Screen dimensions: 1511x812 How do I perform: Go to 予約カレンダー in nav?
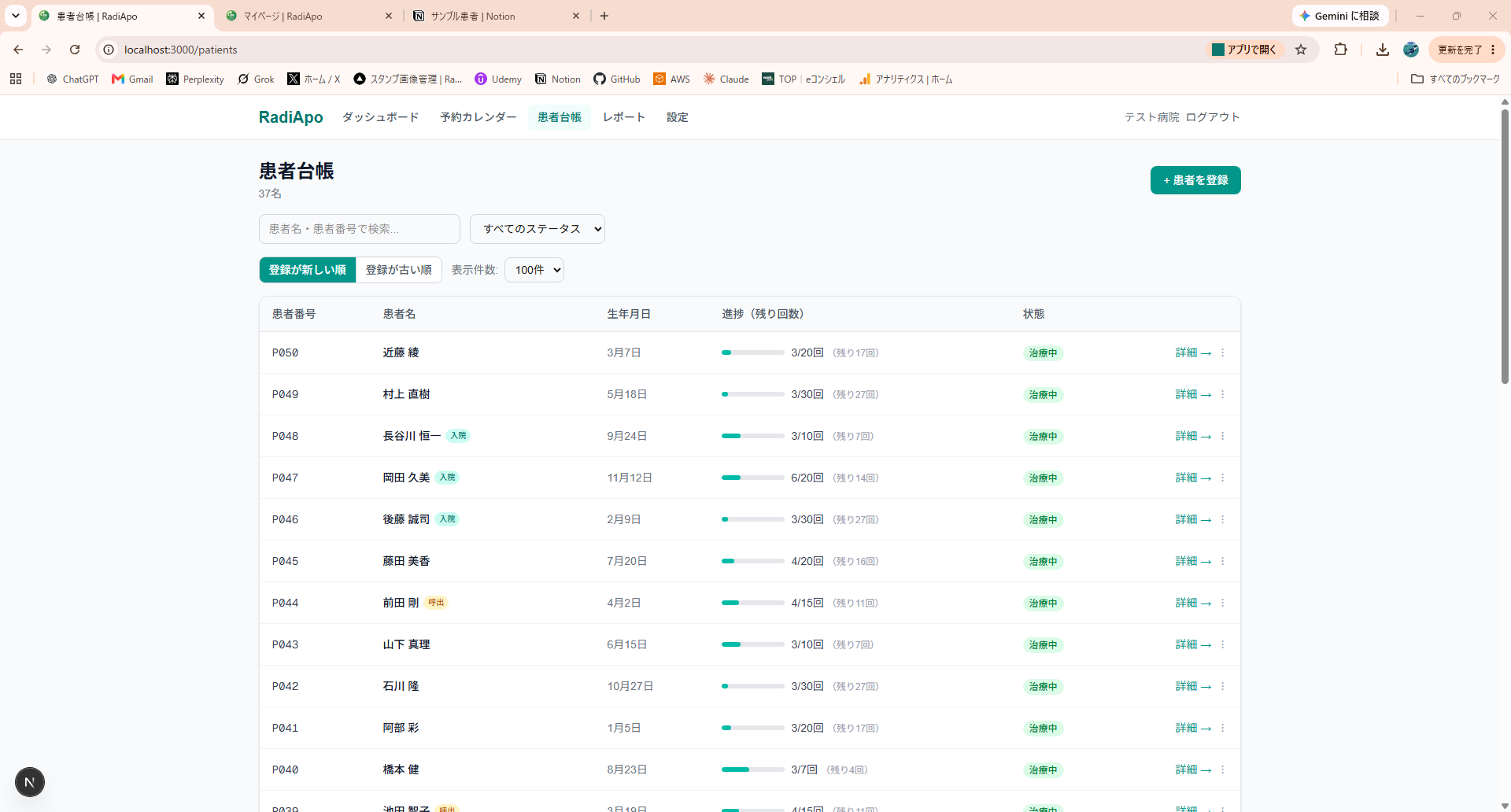(x=478, y=117)
